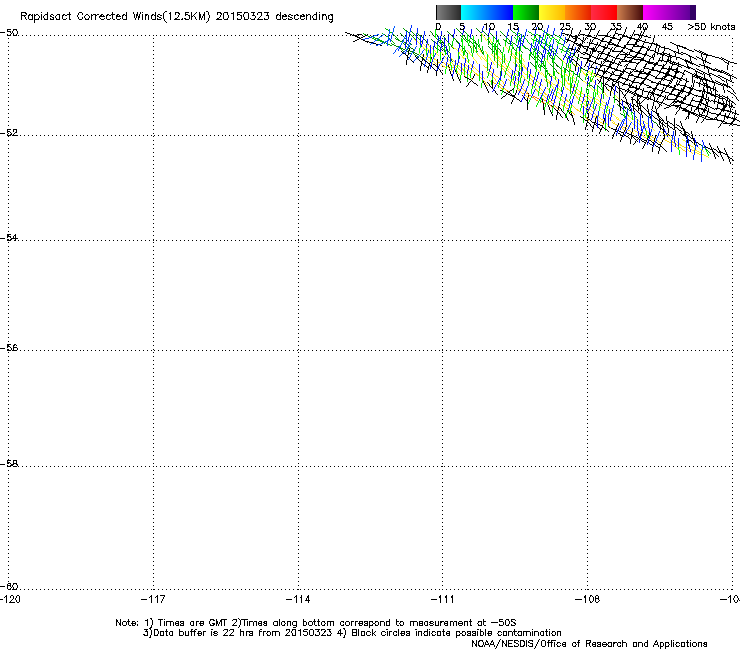The height and width of the screenshot is (650, 740).
Task: Click the orange 25-30 knots color swatch
Action: pos(578,12)
